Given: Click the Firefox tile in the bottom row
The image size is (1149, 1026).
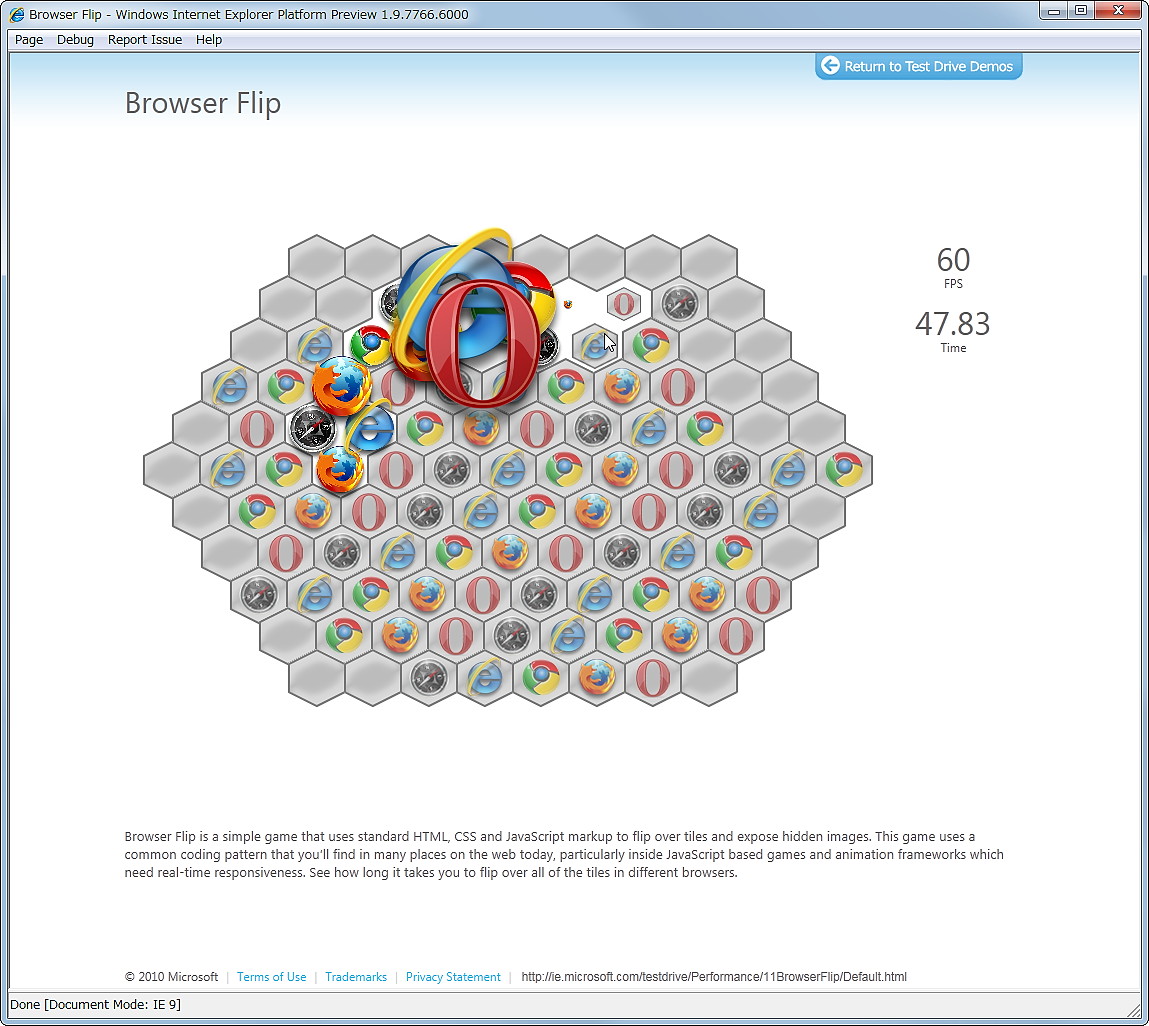Looking at the screenshot, I should point(596,677).
